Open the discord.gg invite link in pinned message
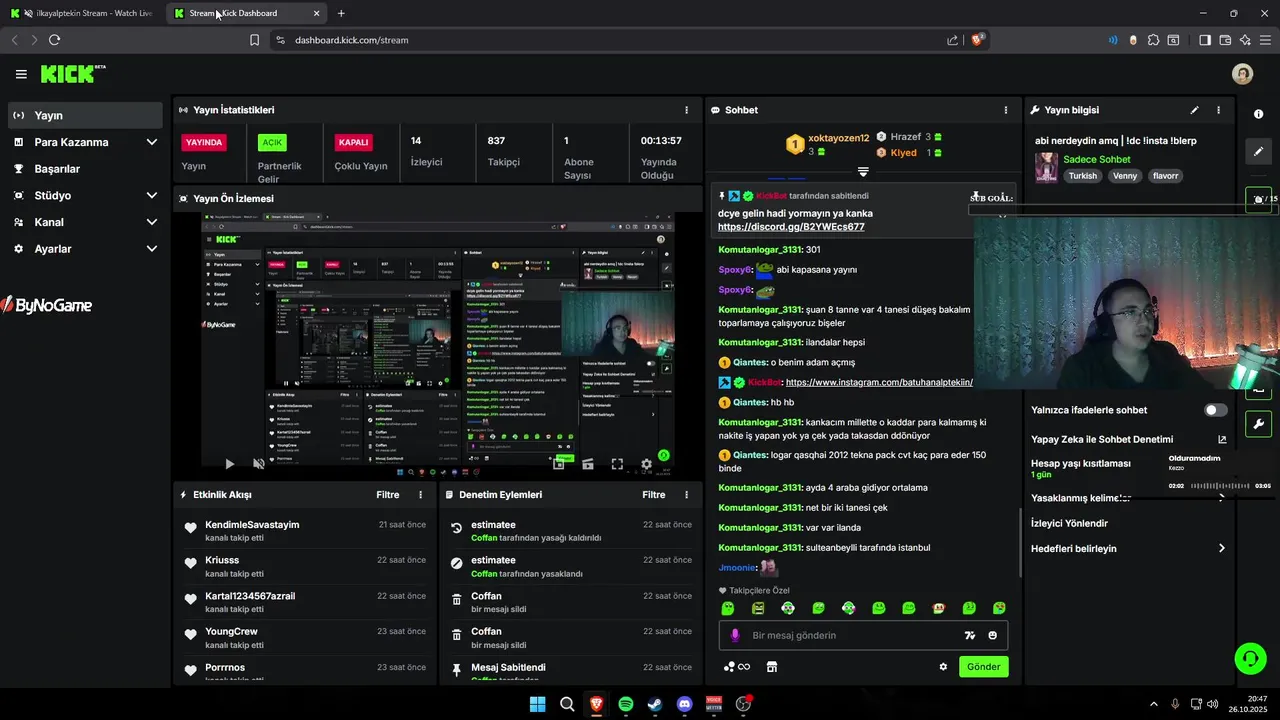Viewport: 1280px width, 720px height. [x=791, y=227]
